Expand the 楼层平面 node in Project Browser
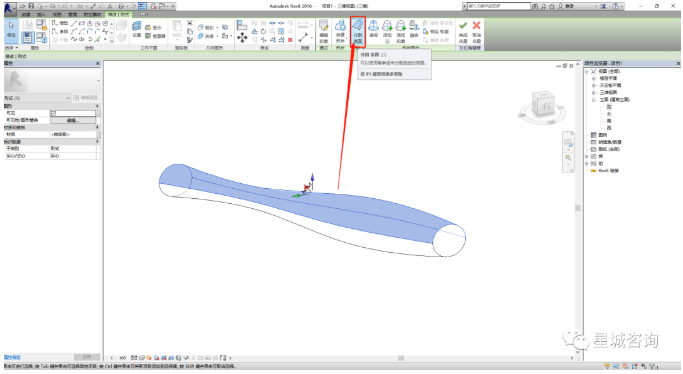This screenshot has height=374, width=683. click(593, 78)
